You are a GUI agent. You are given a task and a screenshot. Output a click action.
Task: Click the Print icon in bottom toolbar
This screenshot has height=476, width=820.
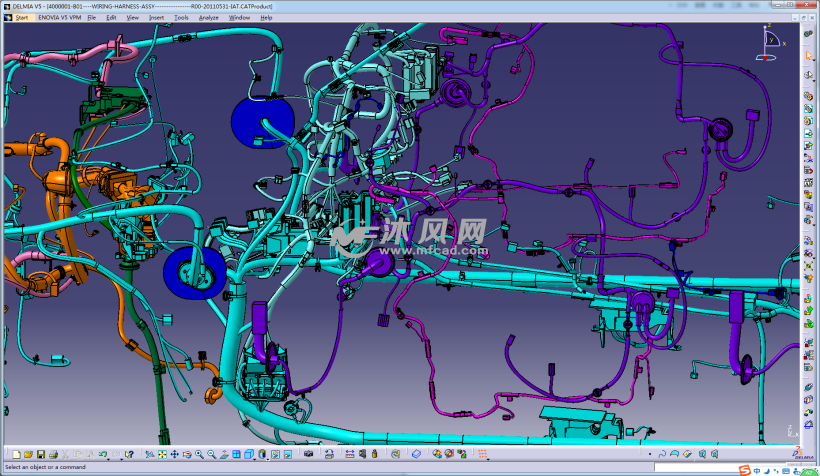click(x=53, y=454)
